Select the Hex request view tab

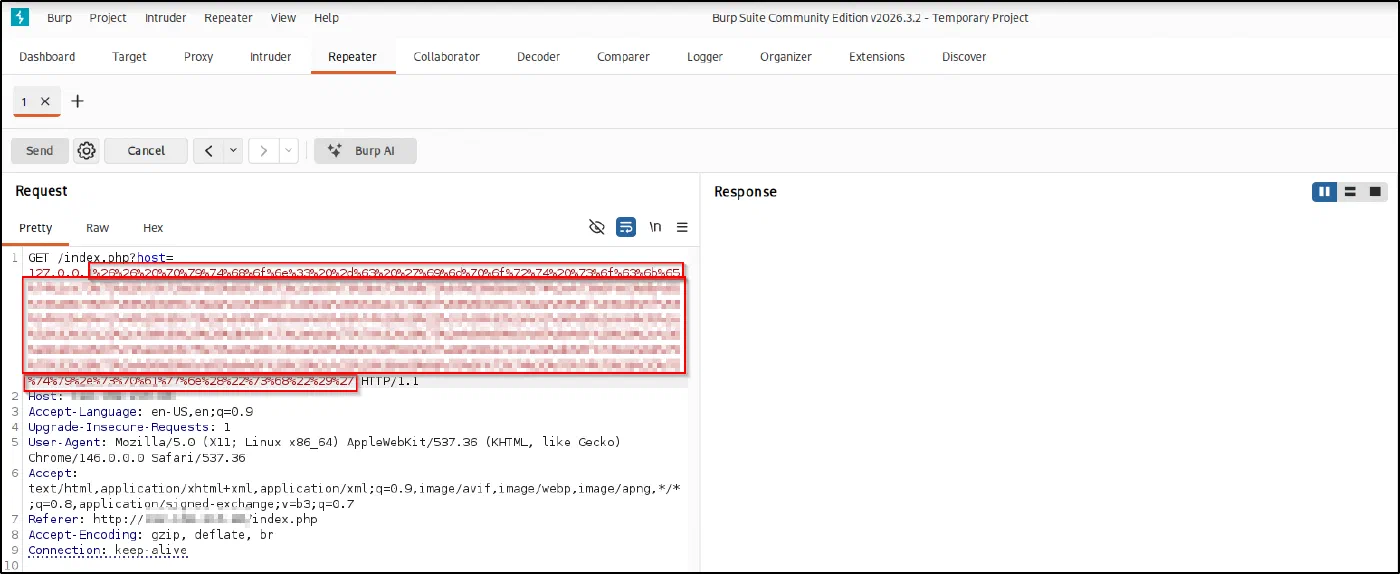coord(153,228)
